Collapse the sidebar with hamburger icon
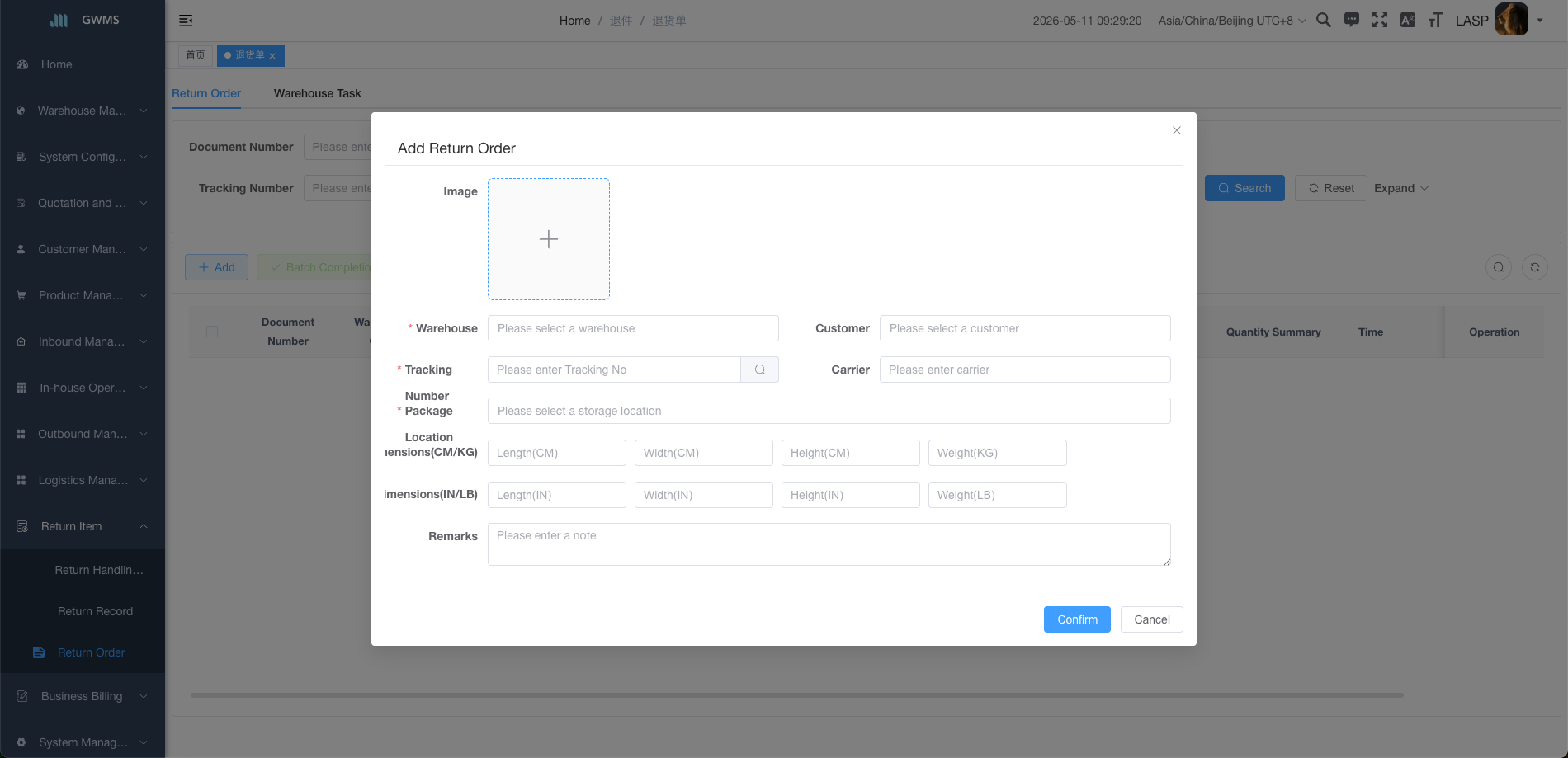This screenshot has height=758, width=1568. (186, 21)
